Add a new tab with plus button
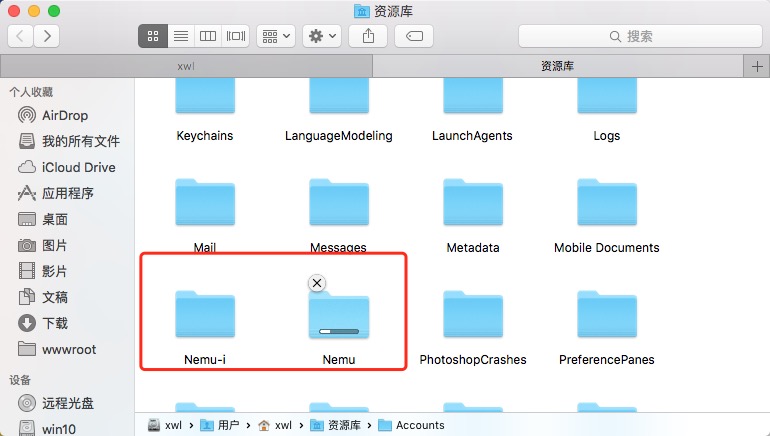This screenshot has width=770, height=436. pyautogui.click(x=757, y=66)
